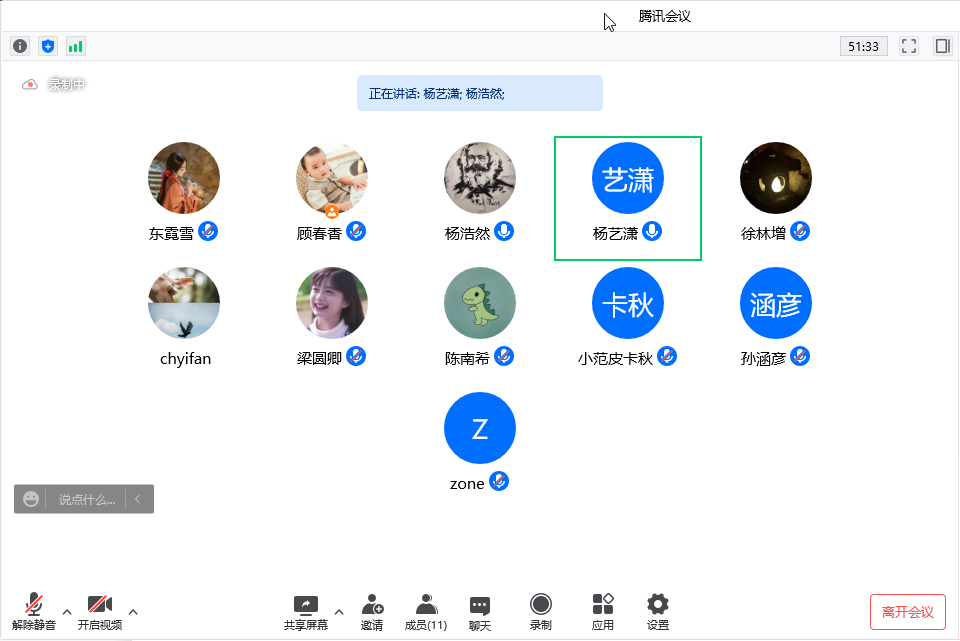Open meeting settings (设置)
The width and height of the screenshot is (960, 641).
pyautogui.click(x=657, y=611)
